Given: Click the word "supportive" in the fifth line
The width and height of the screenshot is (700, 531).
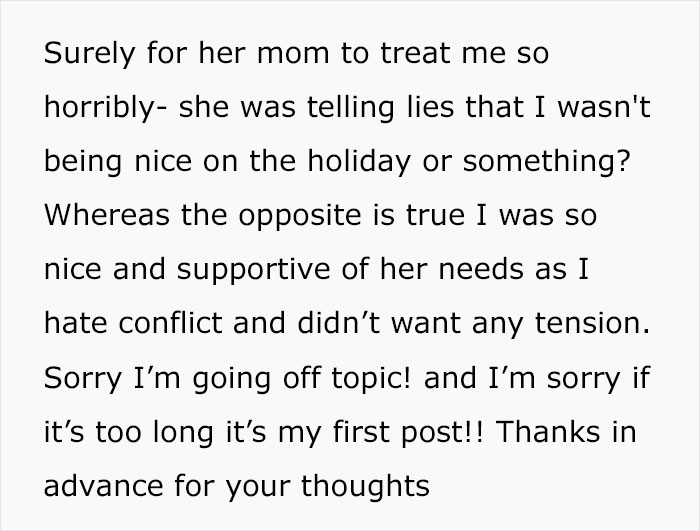Looking at the screenshot, I should [x=254, y=271].
